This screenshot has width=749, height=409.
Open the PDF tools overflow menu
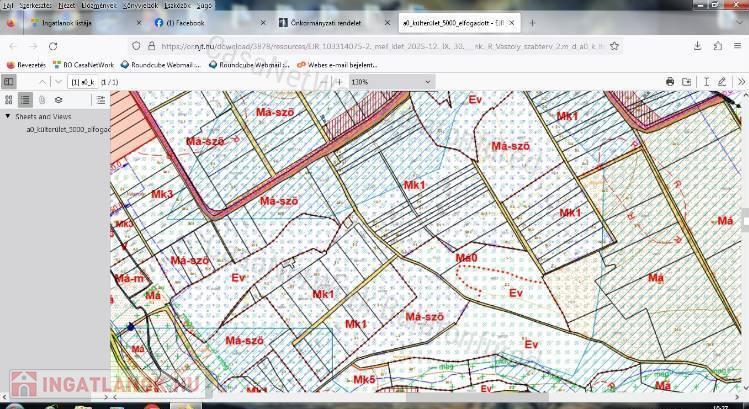(x=740, y=82)
